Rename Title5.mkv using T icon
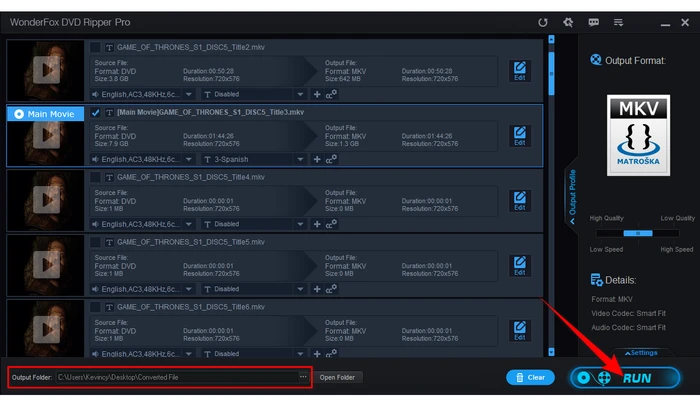700x407 pixels. click(109, 242)
